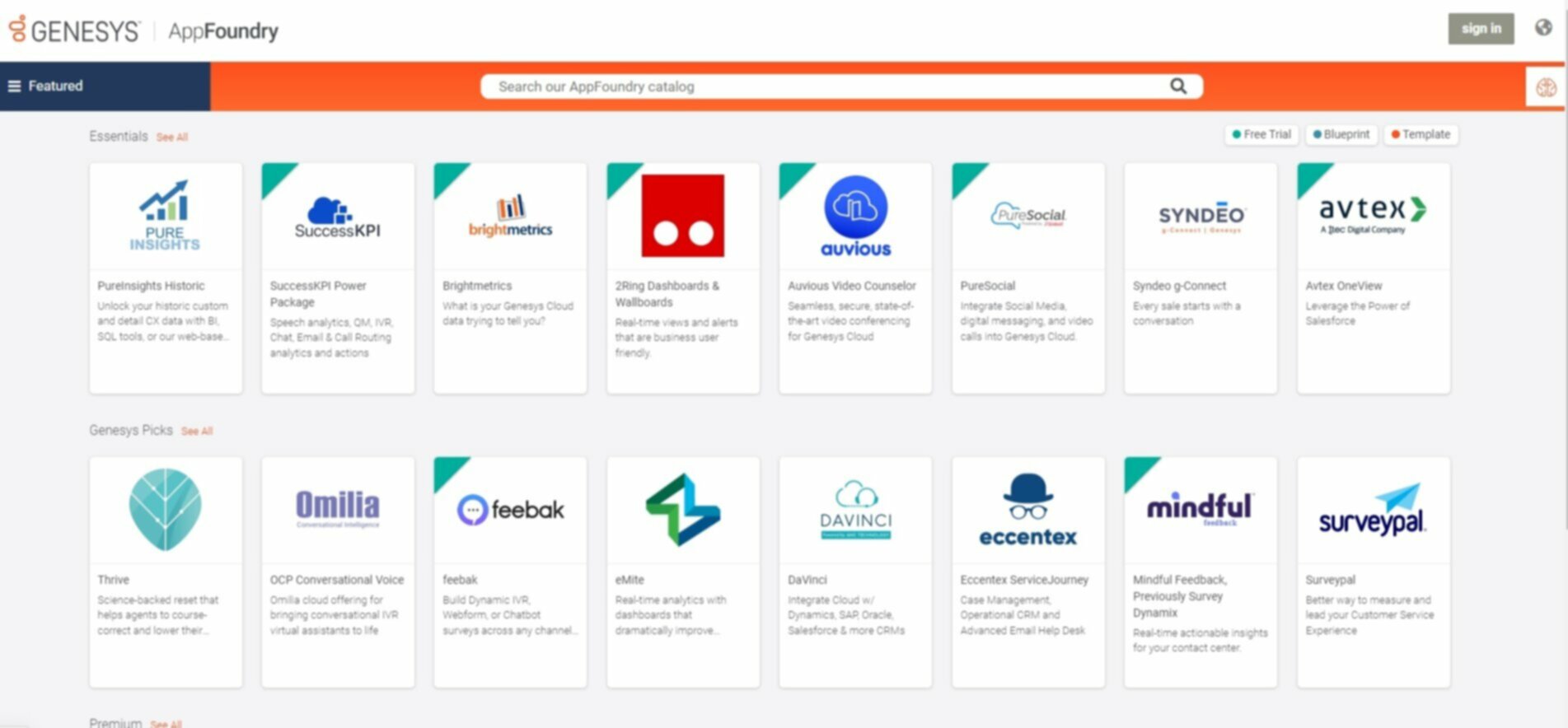Click the search magnifier icon

[1178, 86]
